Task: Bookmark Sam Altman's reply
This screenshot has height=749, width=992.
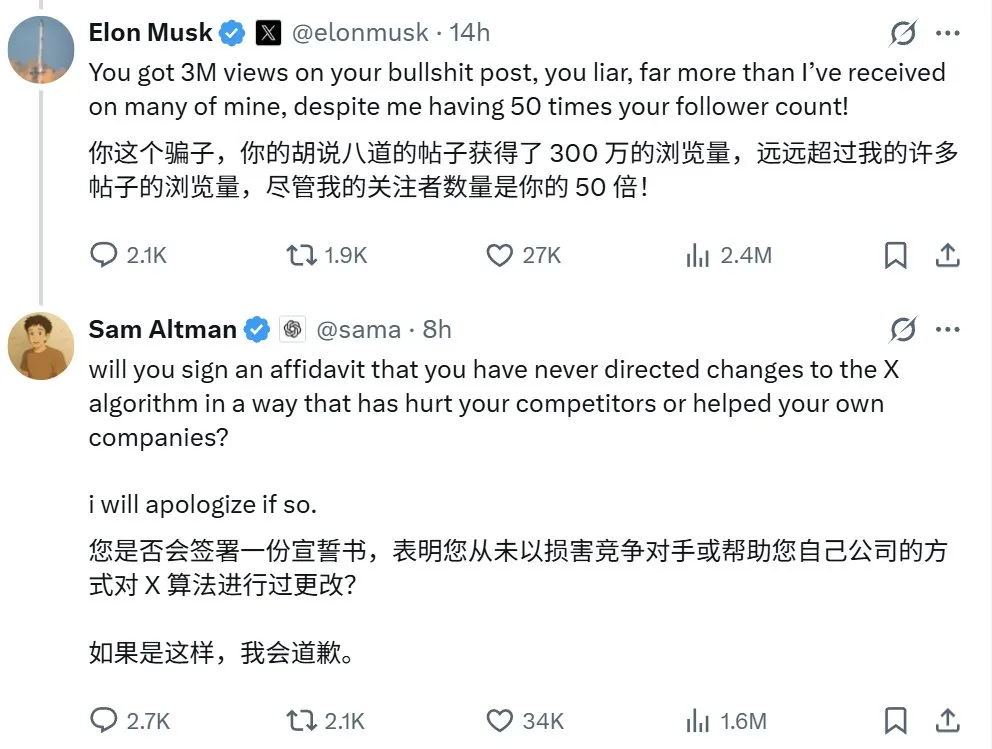Action: 895,720
